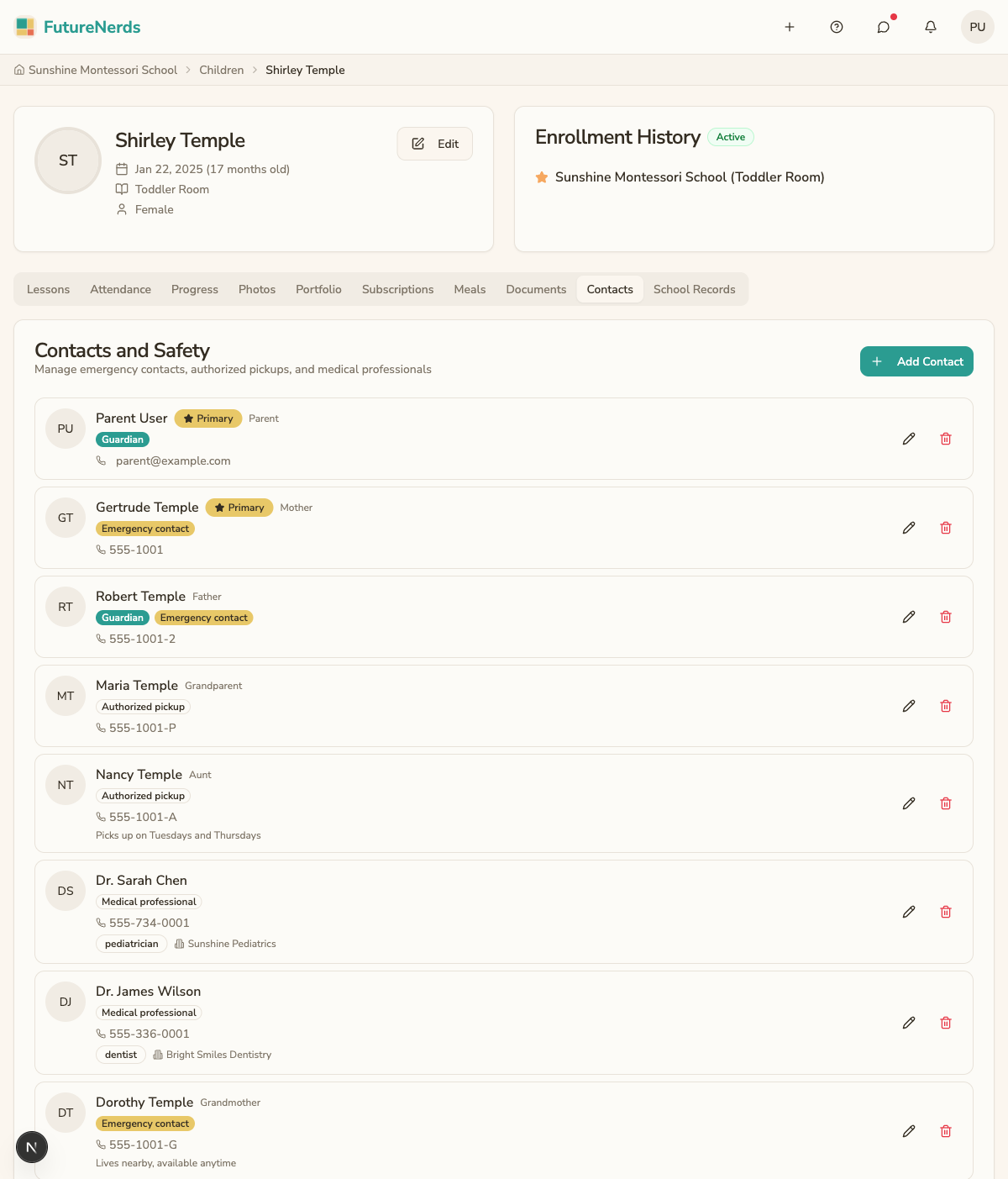Edit Dr. Sarah Chen pencil icon
This screenshot has width=1008, height=1179.
coord(909,912)
